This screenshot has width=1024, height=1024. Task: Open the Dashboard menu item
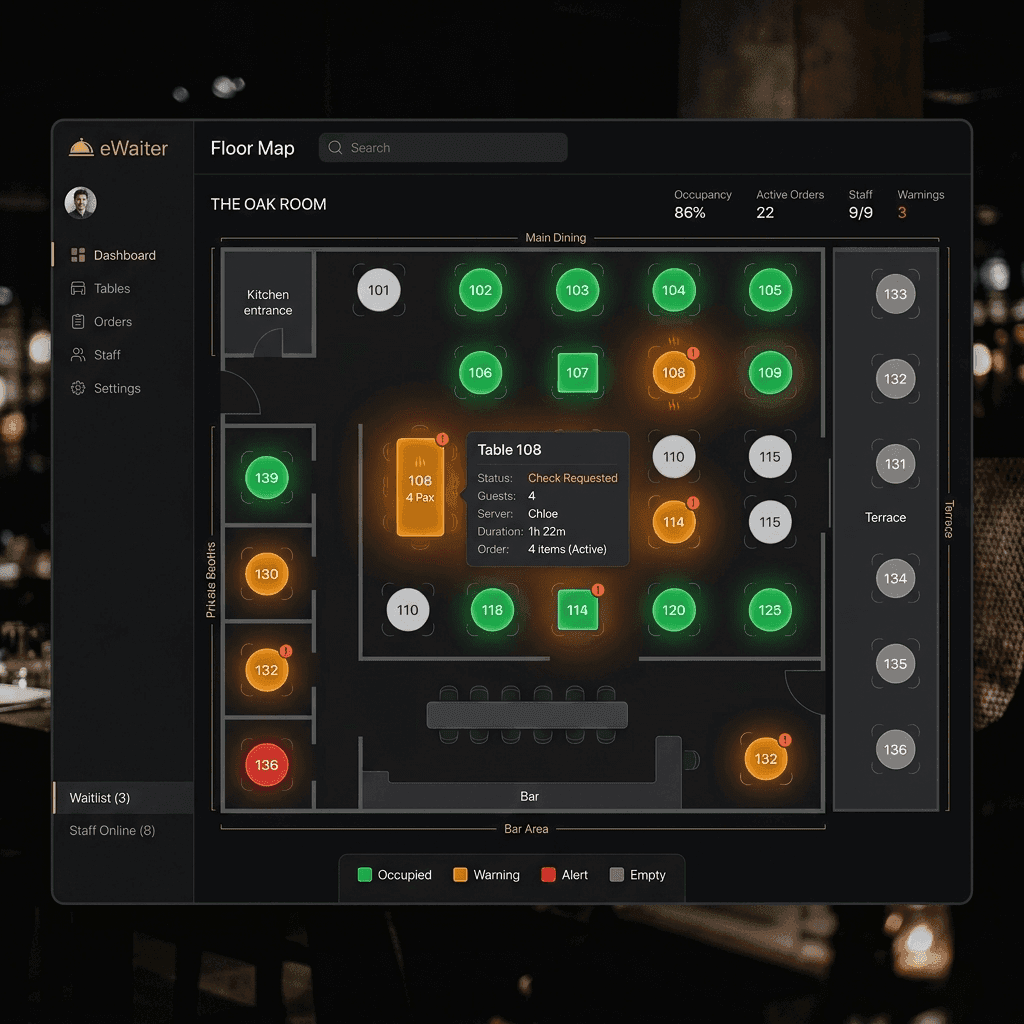123,255
